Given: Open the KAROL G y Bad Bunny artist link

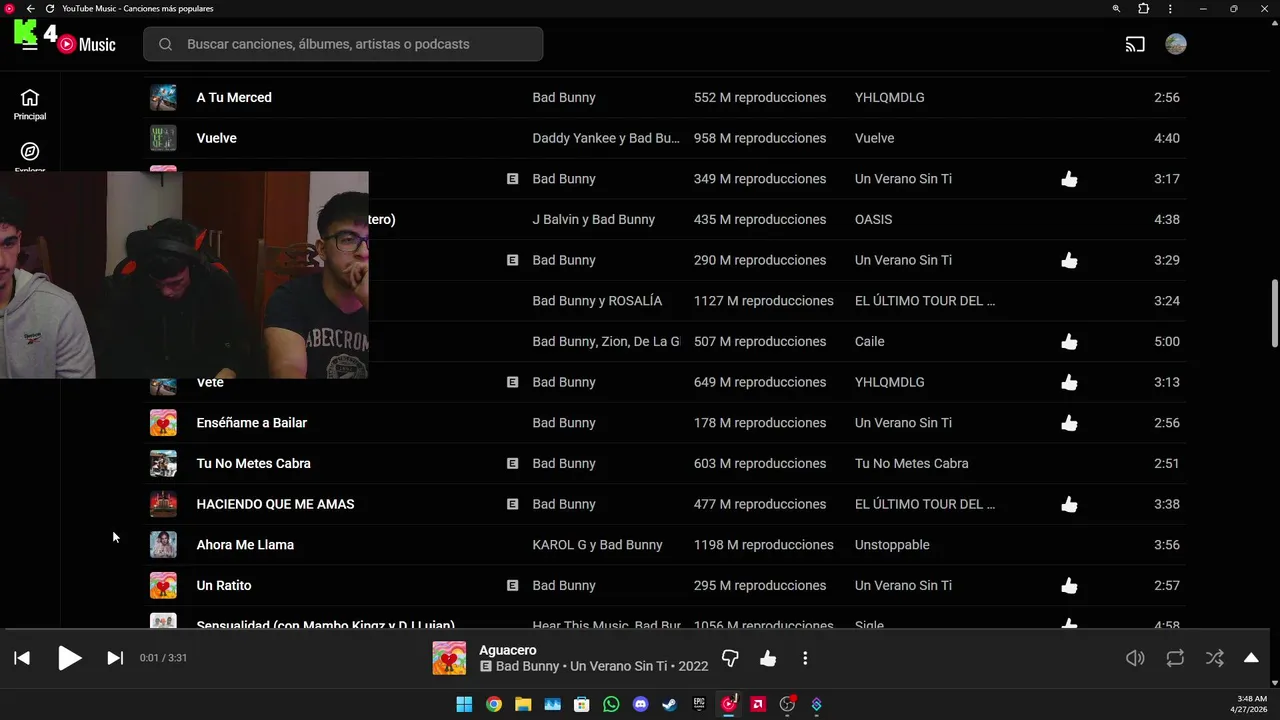Looking at the screenshot, I should pos(597,545).
